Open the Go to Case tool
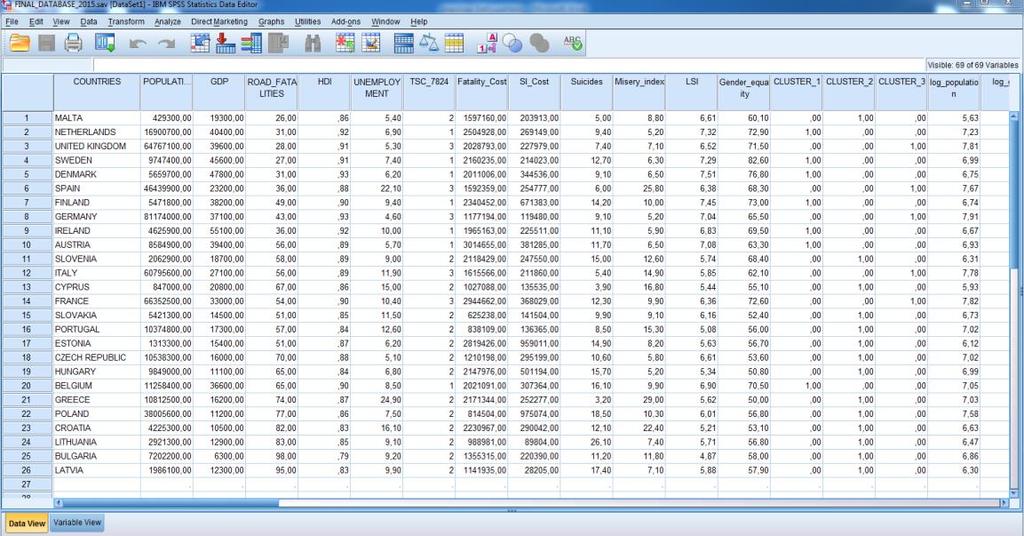1024x536 pixels. [x=200, y=44]
